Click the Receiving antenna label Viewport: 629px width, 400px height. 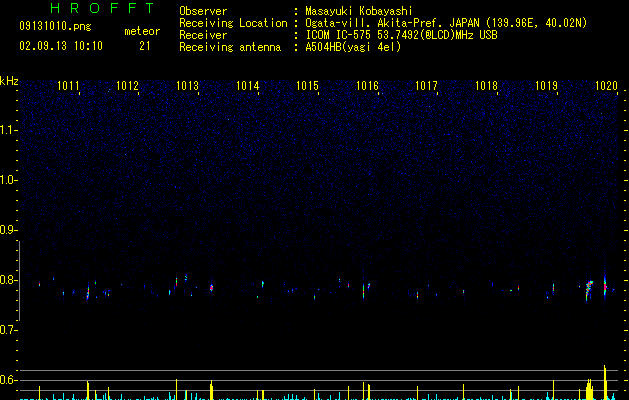(x=230, y=47)
